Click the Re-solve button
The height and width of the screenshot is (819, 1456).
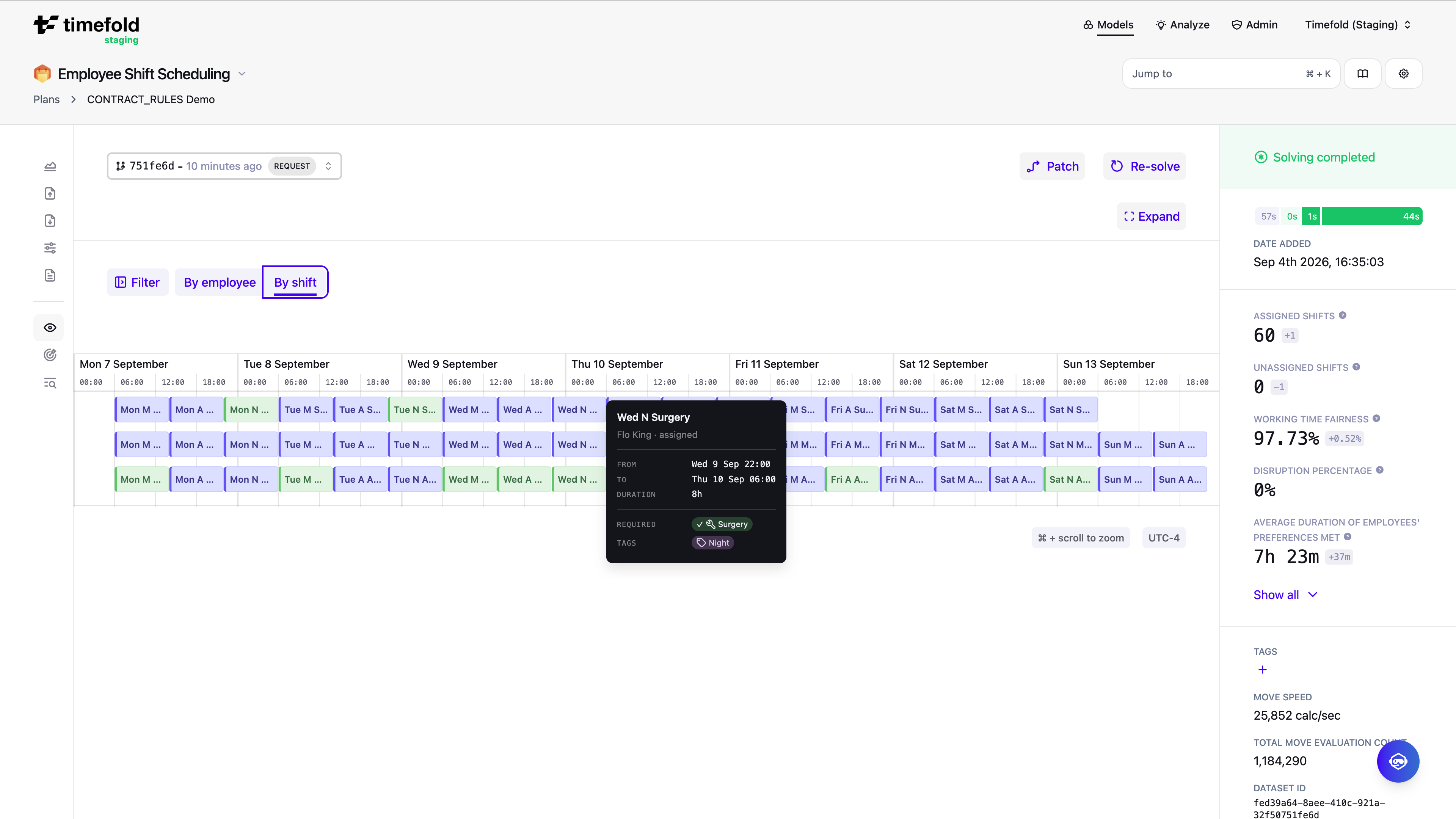(x=1145, y=166)
